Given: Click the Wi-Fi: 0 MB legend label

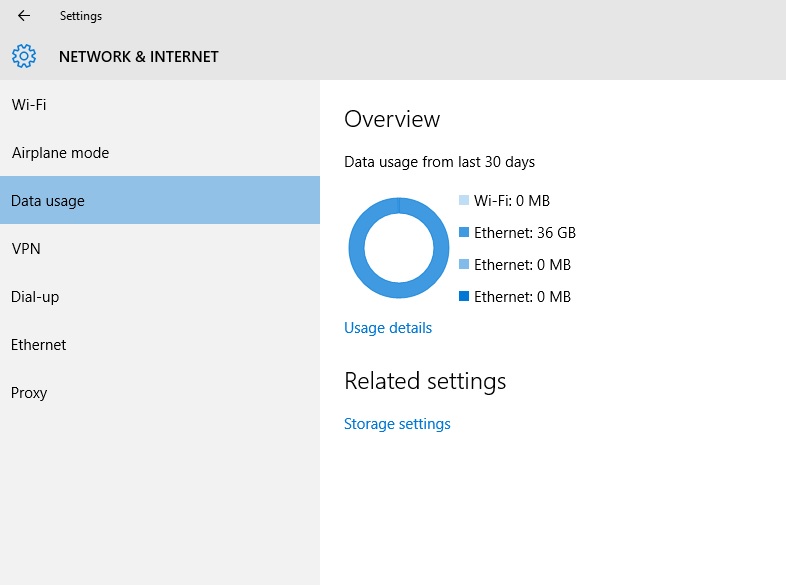Looking at the screenshot, I should click(512, 201).
